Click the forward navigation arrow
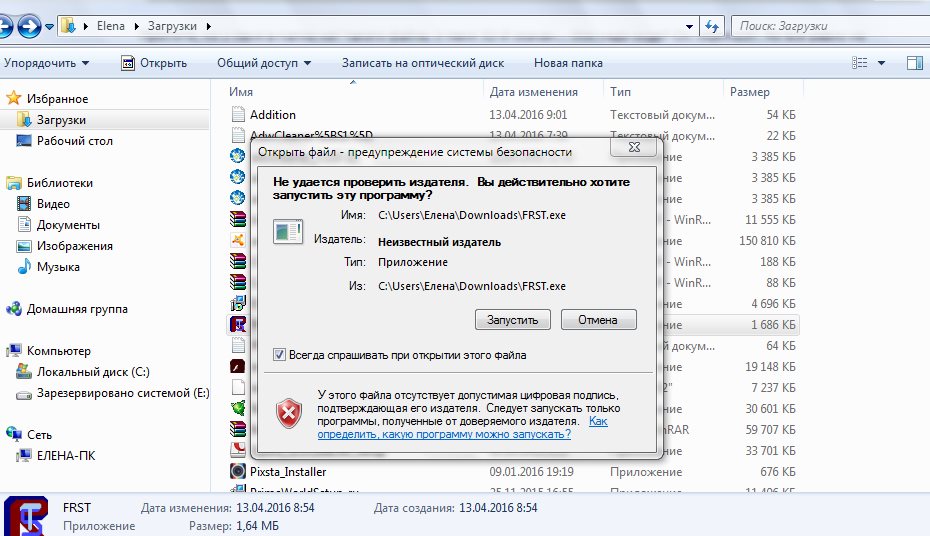Image resolution: width=930 pixels, height=536 pixels. pyautogui.click(x=29, y=26)
